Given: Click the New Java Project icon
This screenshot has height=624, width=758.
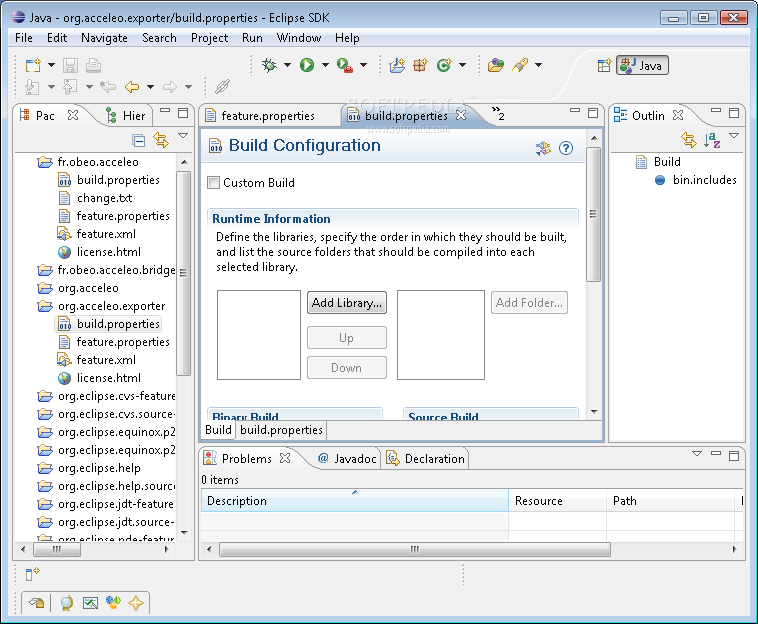Looking at the screenshot, I should point(397,65).
